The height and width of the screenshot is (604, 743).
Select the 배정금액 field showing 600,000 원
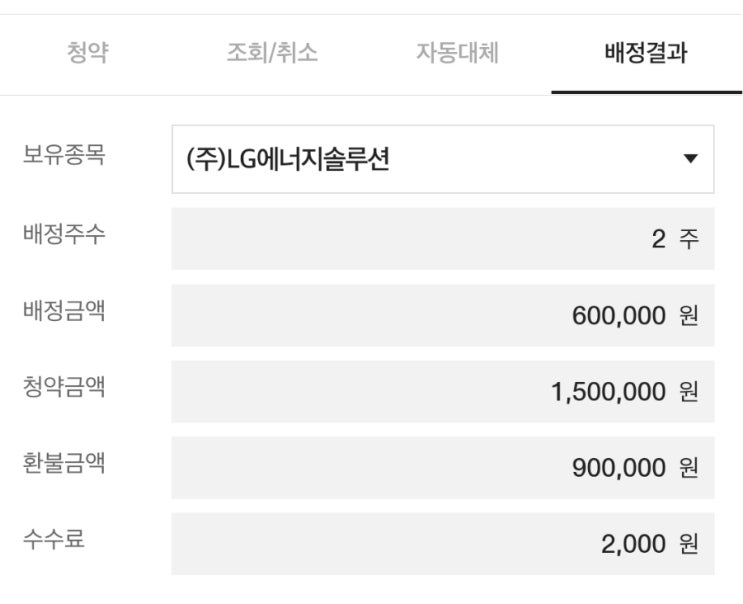point(442,315)
